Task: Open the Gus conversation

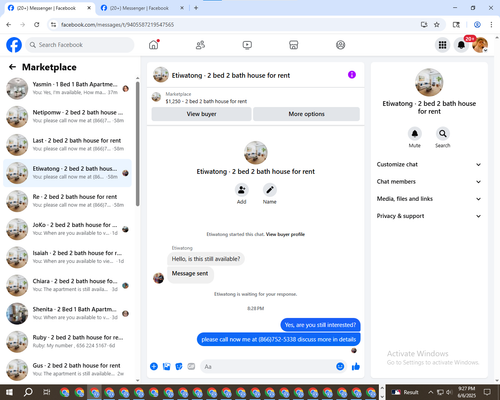Action: tap(67, 370)
